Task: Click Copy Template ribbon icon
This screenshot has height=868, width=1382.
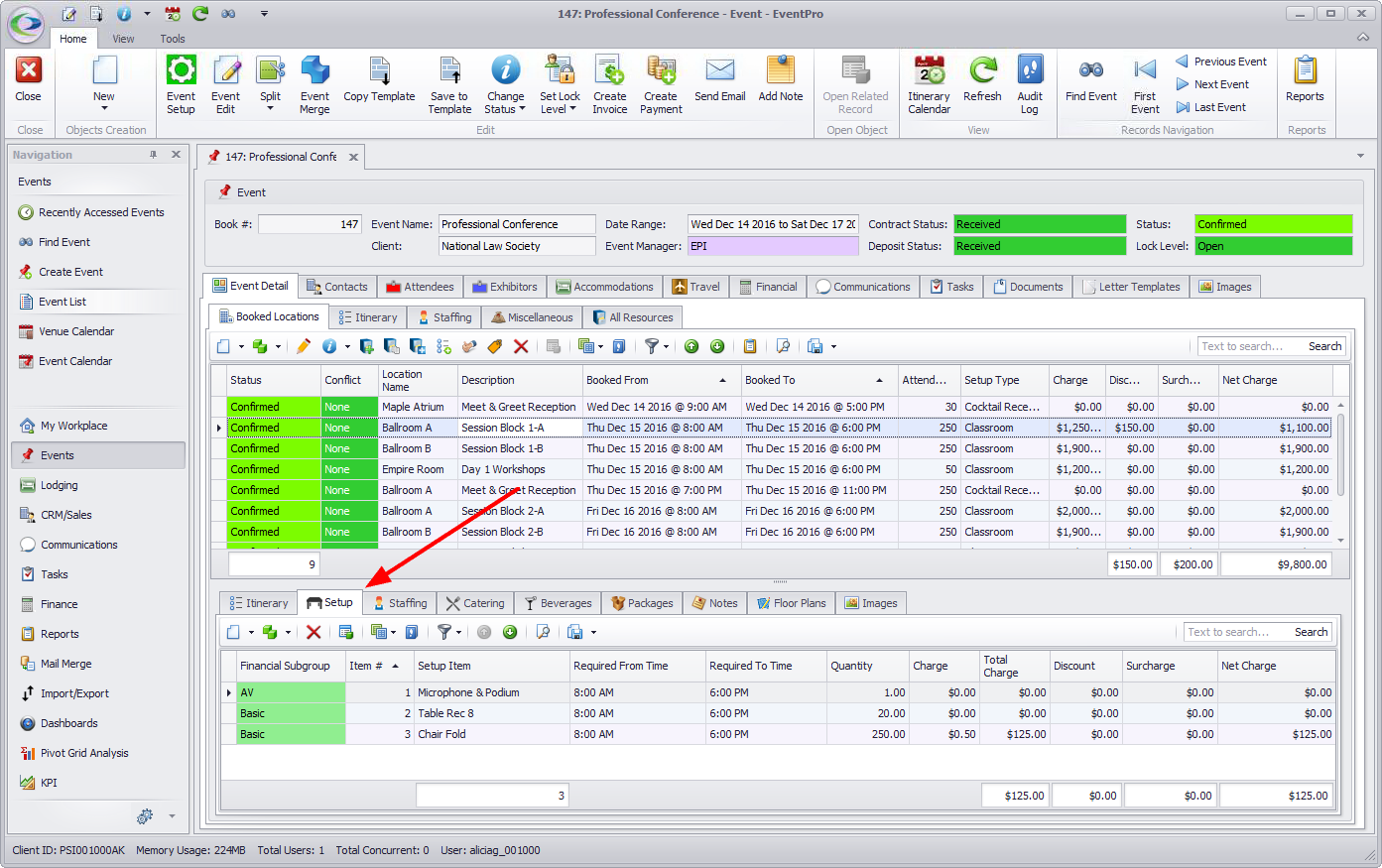Action: [x=379, y=79]
